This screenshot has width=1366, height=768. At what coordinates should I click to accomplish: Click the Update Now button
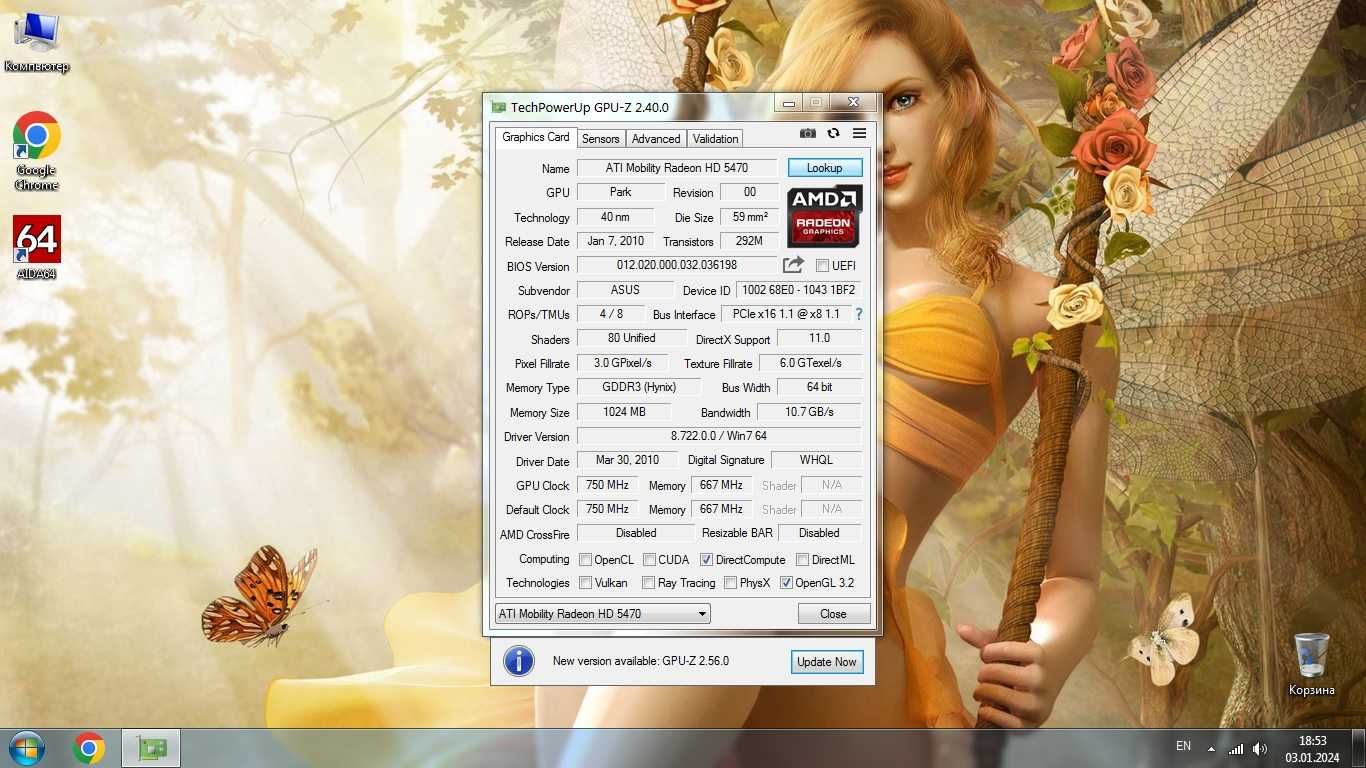(827, 661)
